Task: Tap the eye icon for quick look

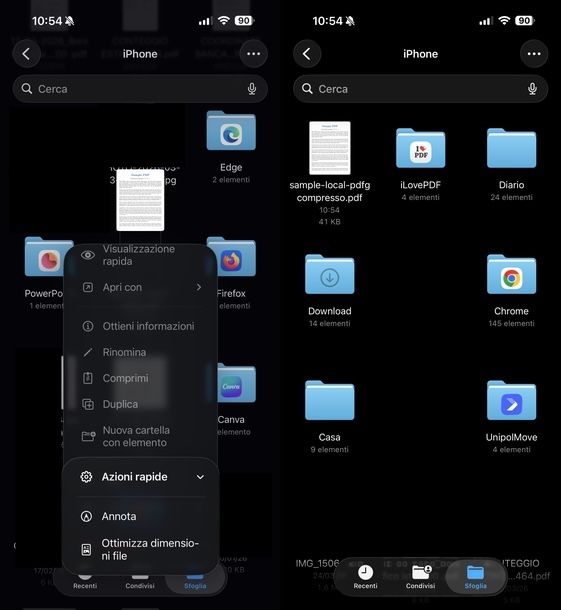Action: pyautogui.click(x=88, y=255)
